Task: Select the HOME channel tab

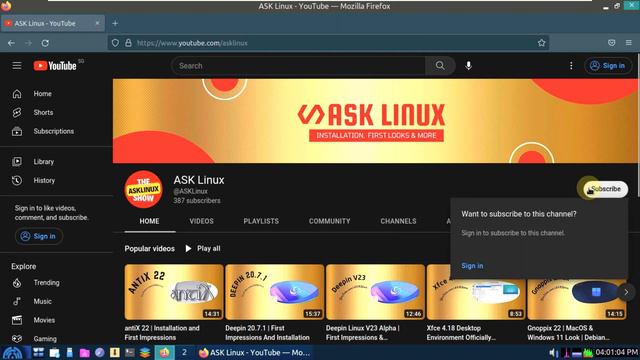Action: (x=149, y=221)
